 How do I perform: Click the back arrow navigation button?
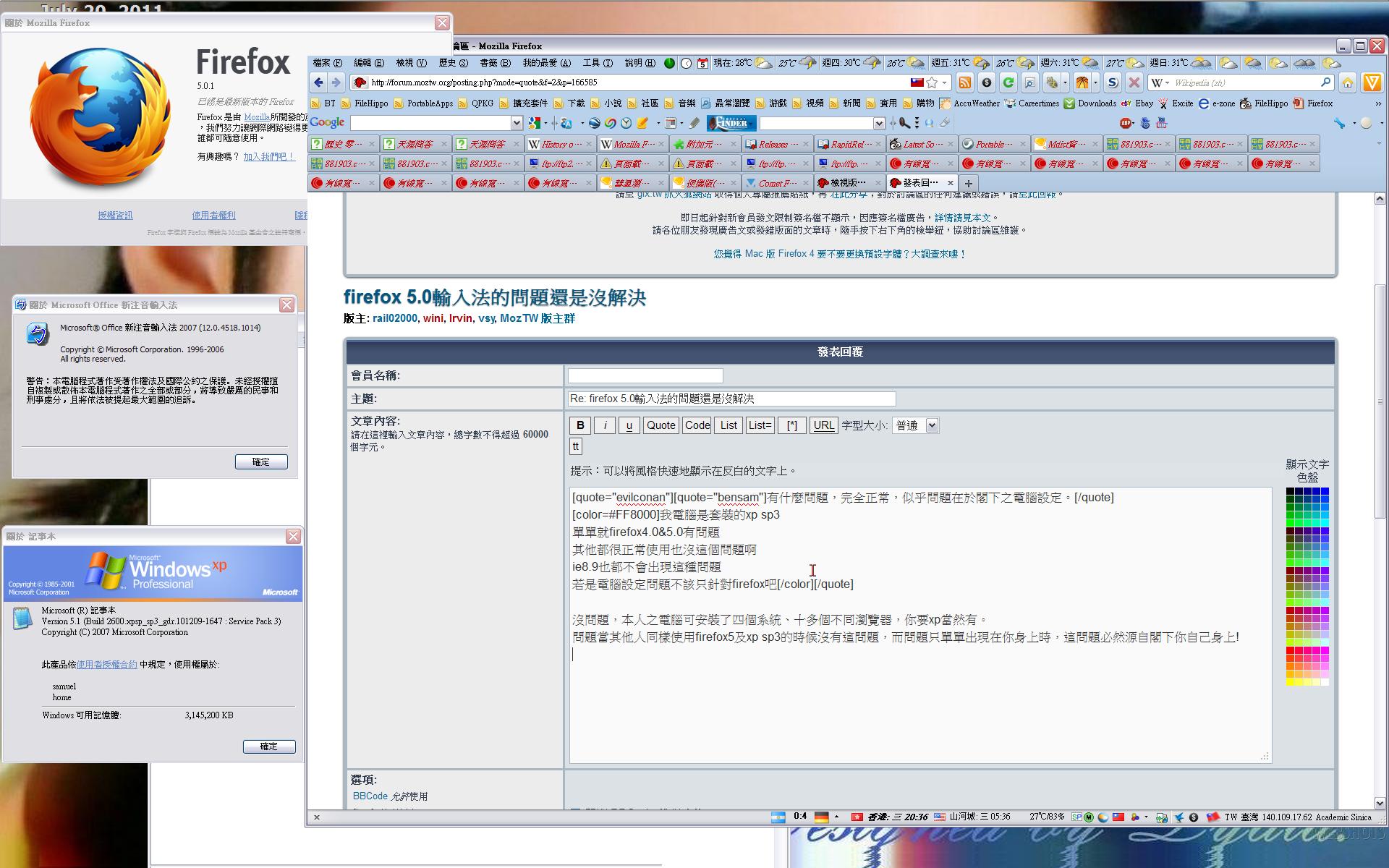coord(318,82)
